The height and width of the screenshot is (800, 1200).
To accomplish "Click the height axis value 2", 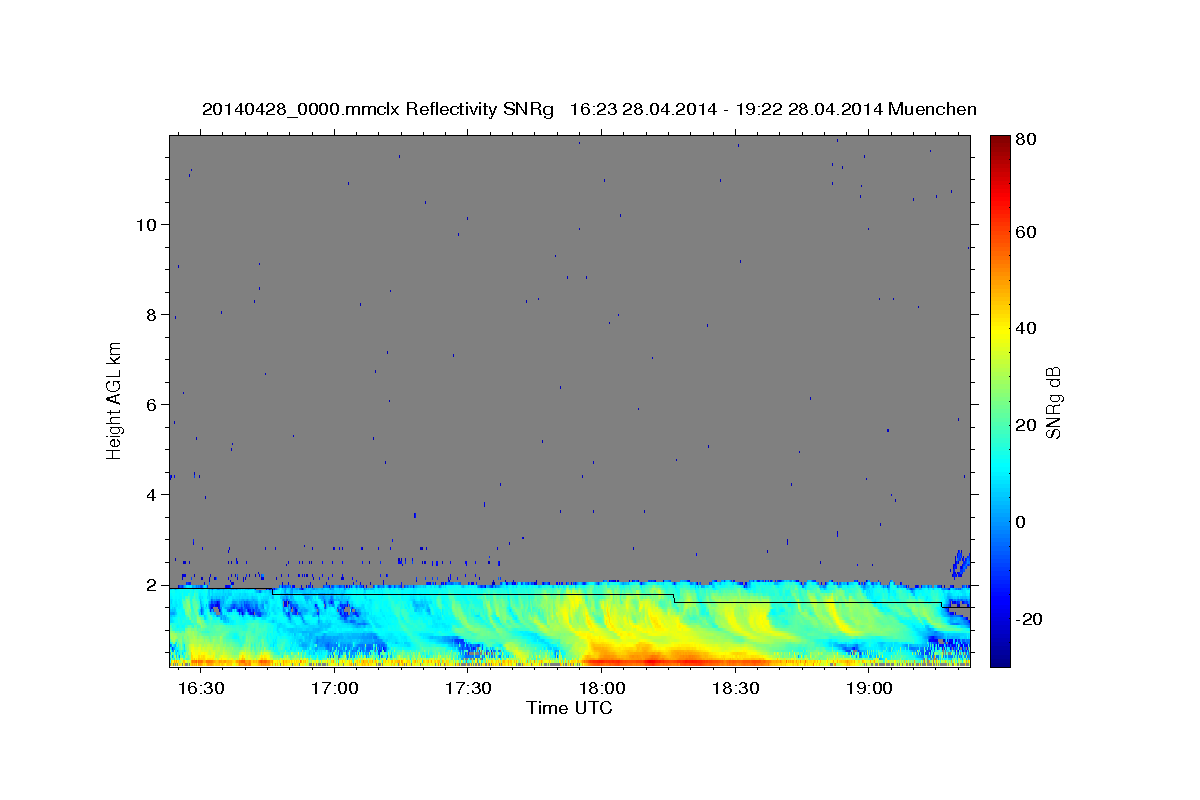I will coord(152,584).
